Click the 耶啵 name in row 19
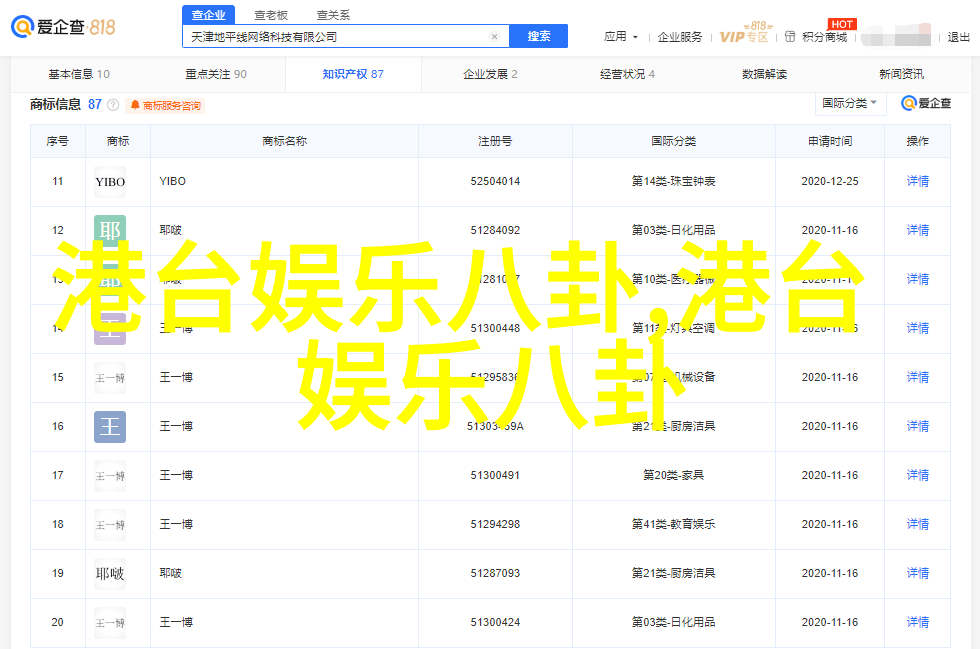The image size is (980, 649). 171,573
